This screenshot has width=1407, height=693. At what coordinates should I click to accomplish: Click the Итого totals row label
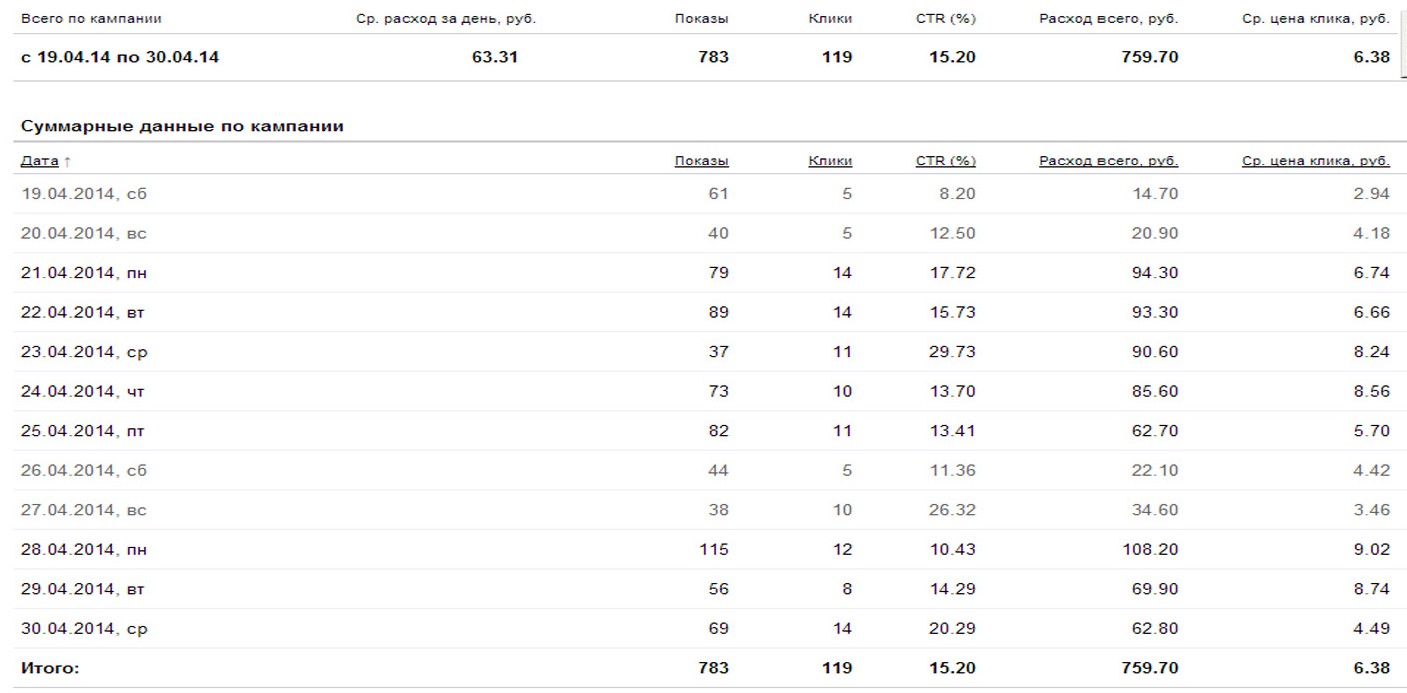tap(50, 668)
